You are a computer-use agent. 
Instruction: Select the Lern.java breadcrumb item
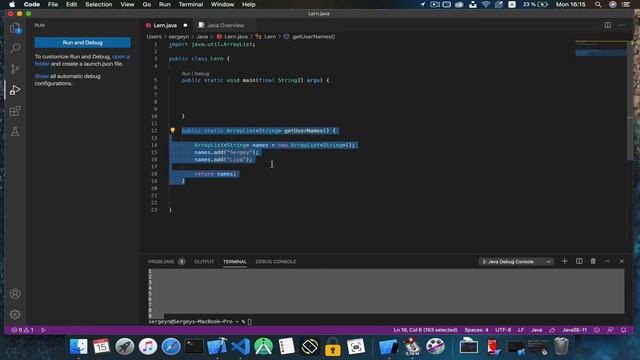point(236,37)
